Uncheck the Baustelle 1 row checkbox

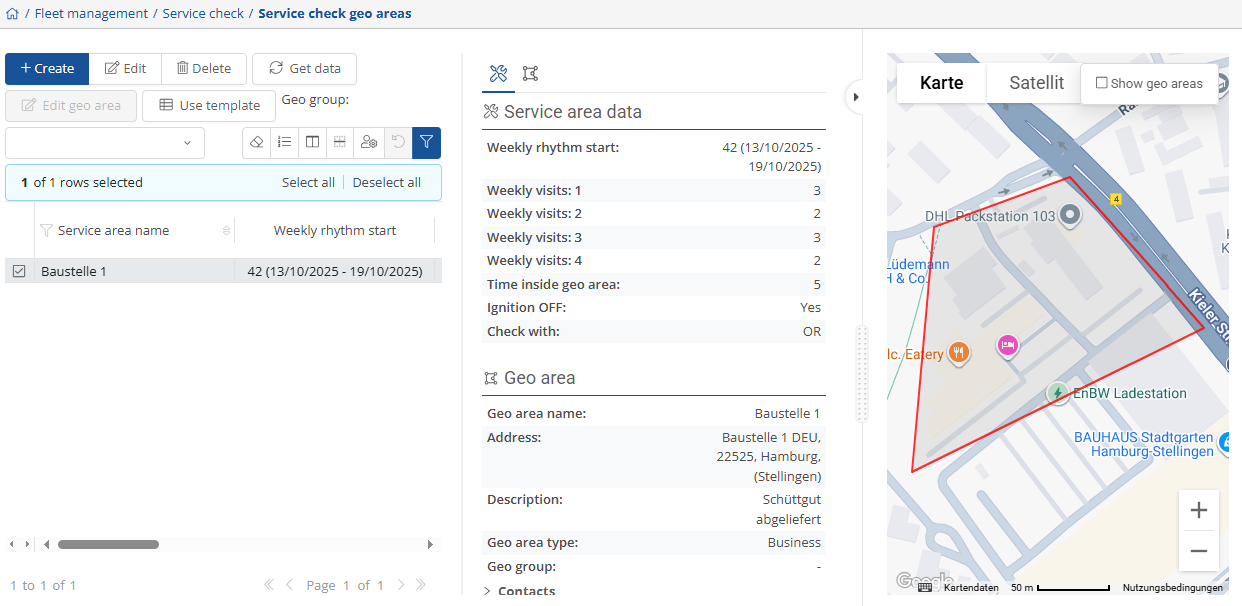click(19, 271)
